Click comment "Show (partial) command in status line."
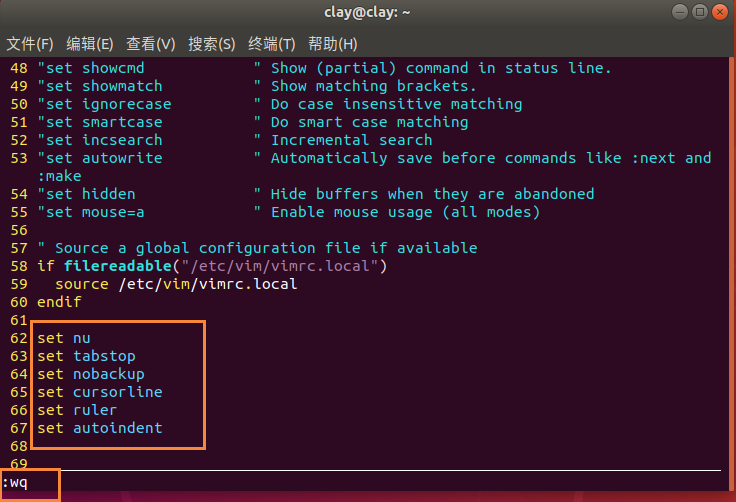736x502 pixels. [441, 68]
